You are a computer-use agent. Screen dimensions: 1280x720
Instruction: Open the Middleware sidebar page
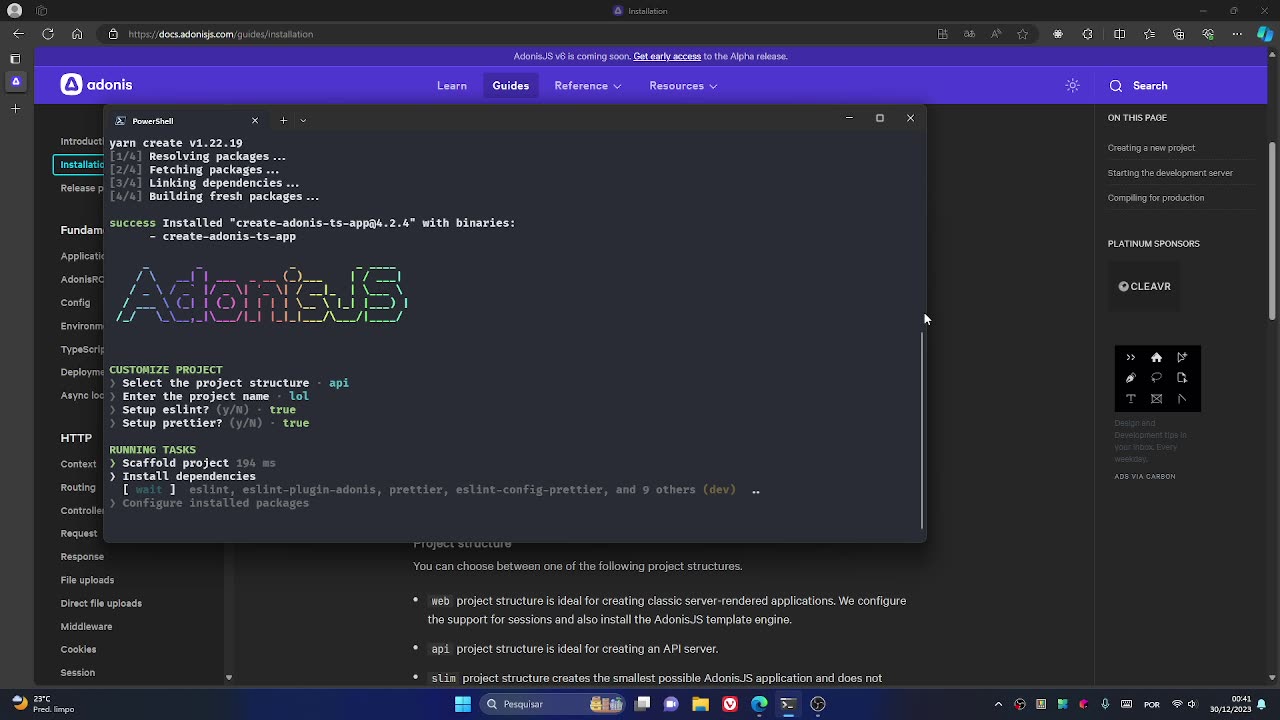click(x=86, y=627)
